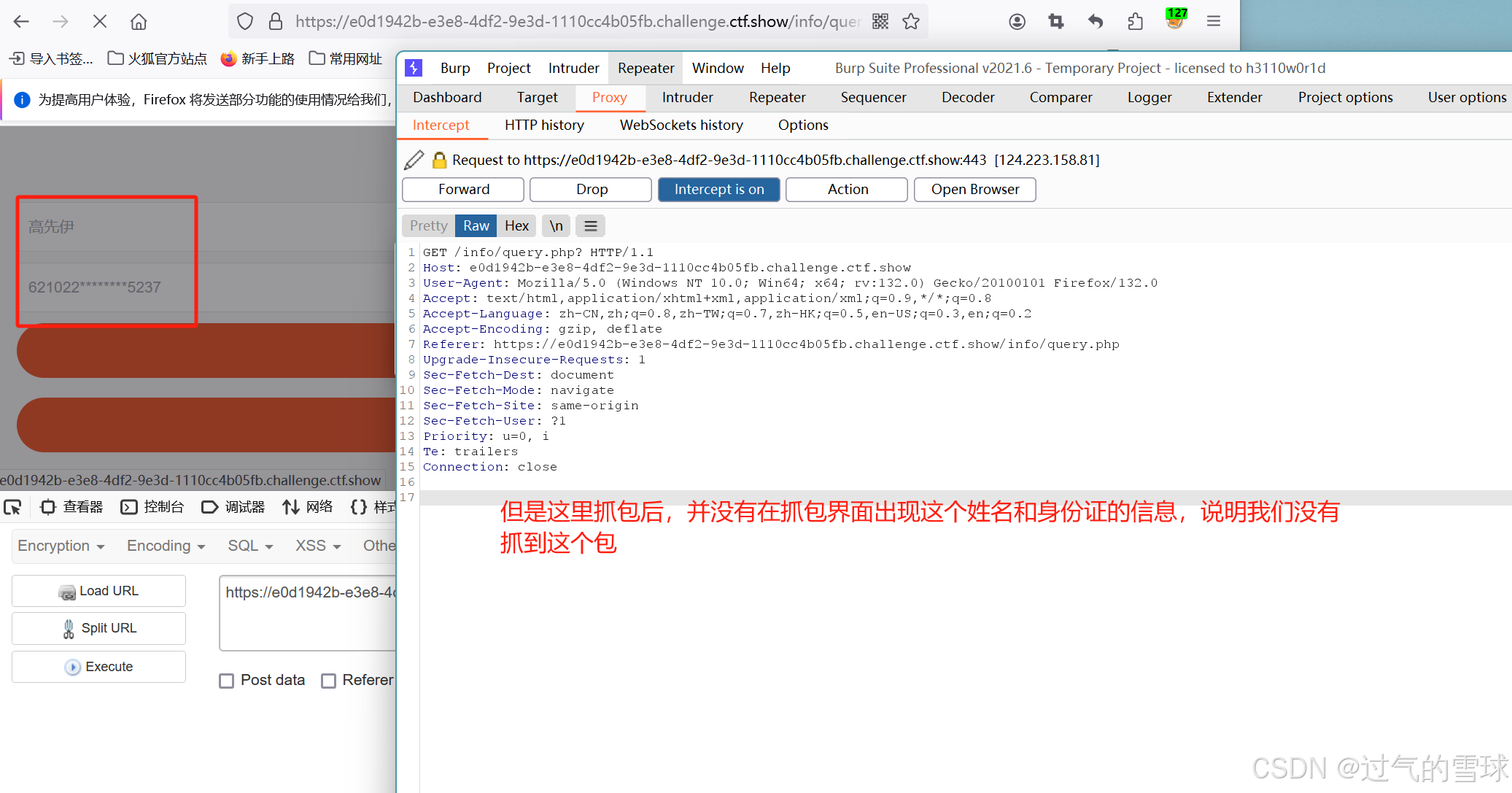The width and height of the screenshot is (1512, 793).
Task: Switch to HTTP history tab
Action: tap(544, 125)
